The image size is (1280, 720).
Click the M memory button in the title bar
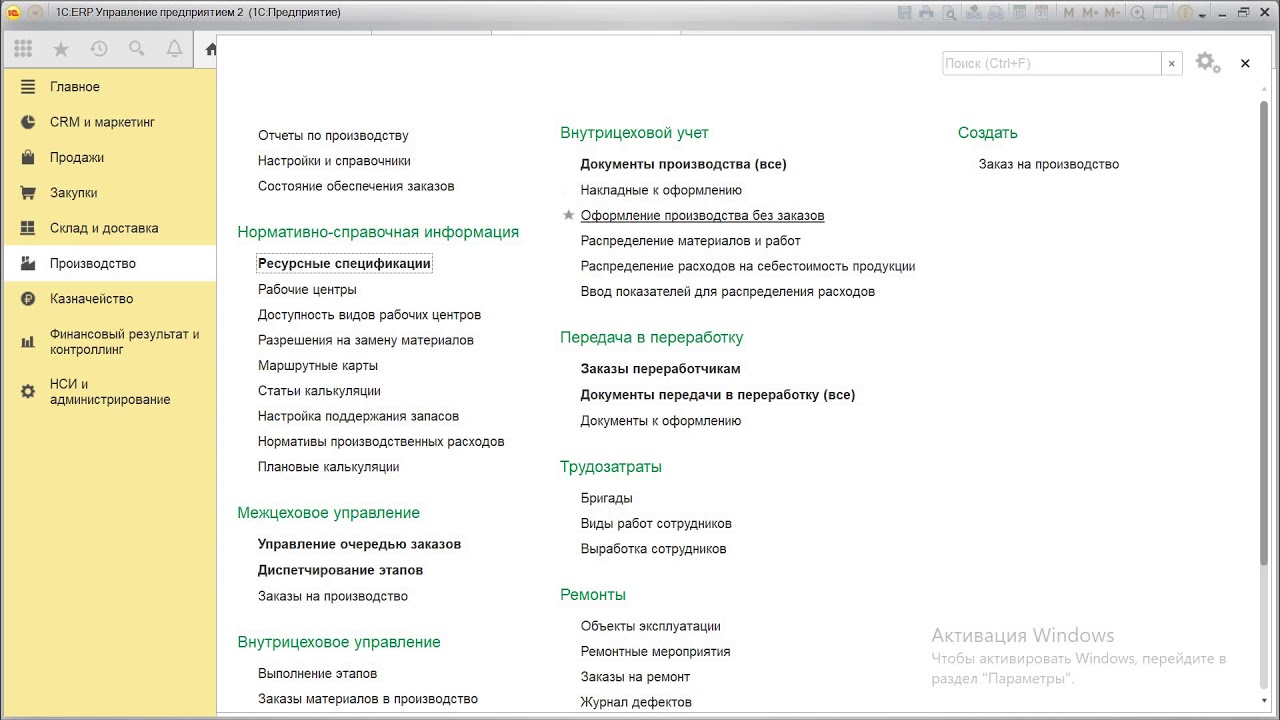[1069, 13]
